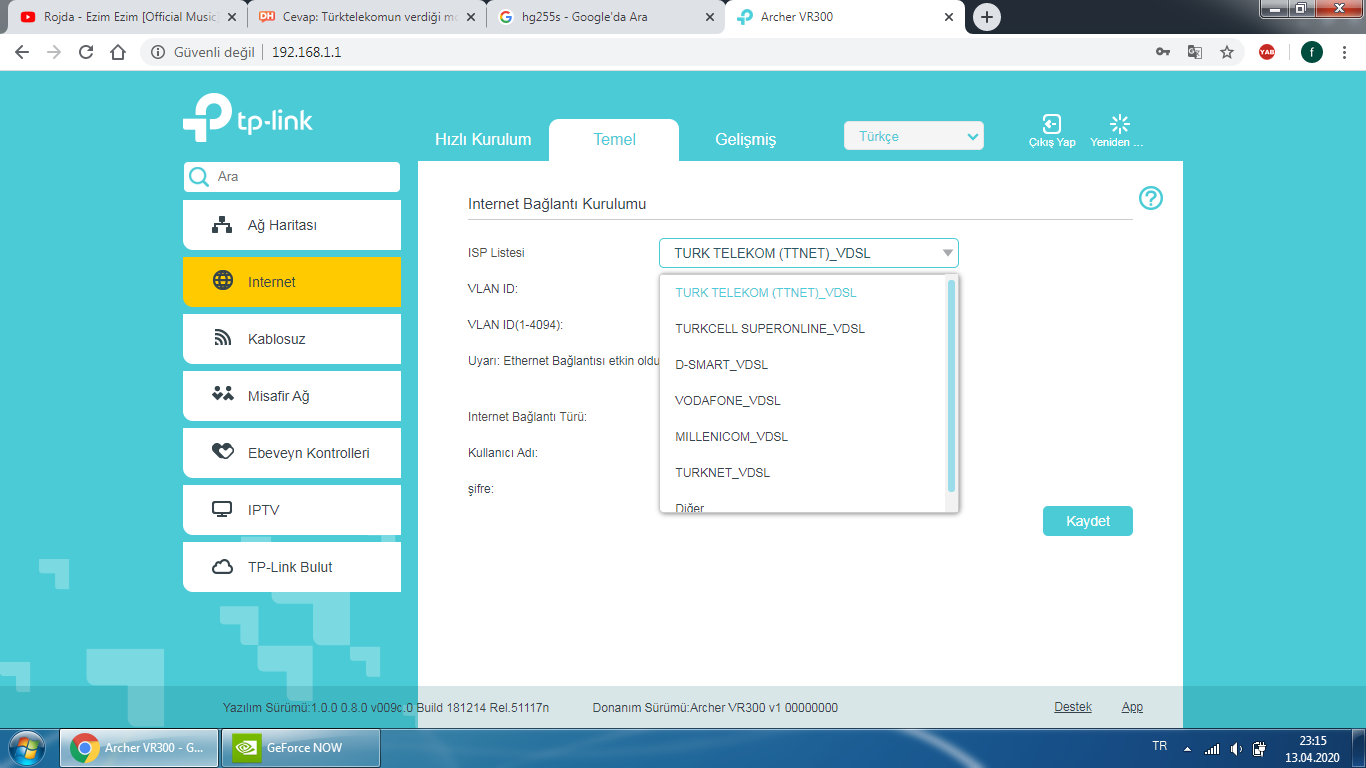Switch to the hg255s Google search tab
This screenshot has height=768, width=1366.
[x=606, y=17]
